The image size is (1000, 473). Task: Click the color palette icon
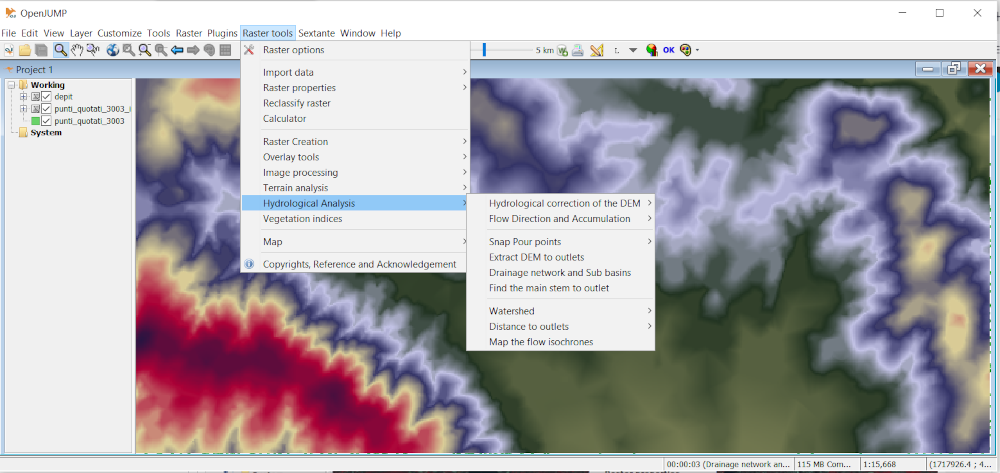[x=686, y=50]
